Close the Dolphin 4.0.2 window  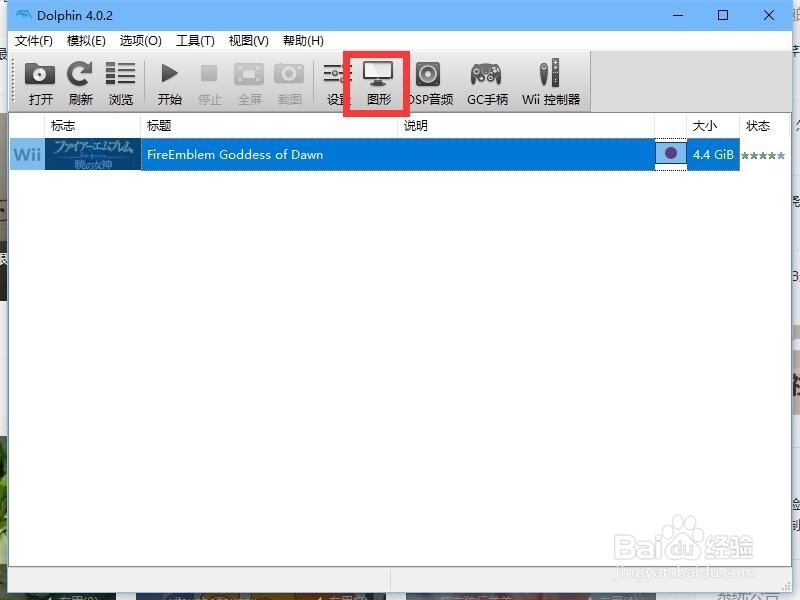(768, 15)
